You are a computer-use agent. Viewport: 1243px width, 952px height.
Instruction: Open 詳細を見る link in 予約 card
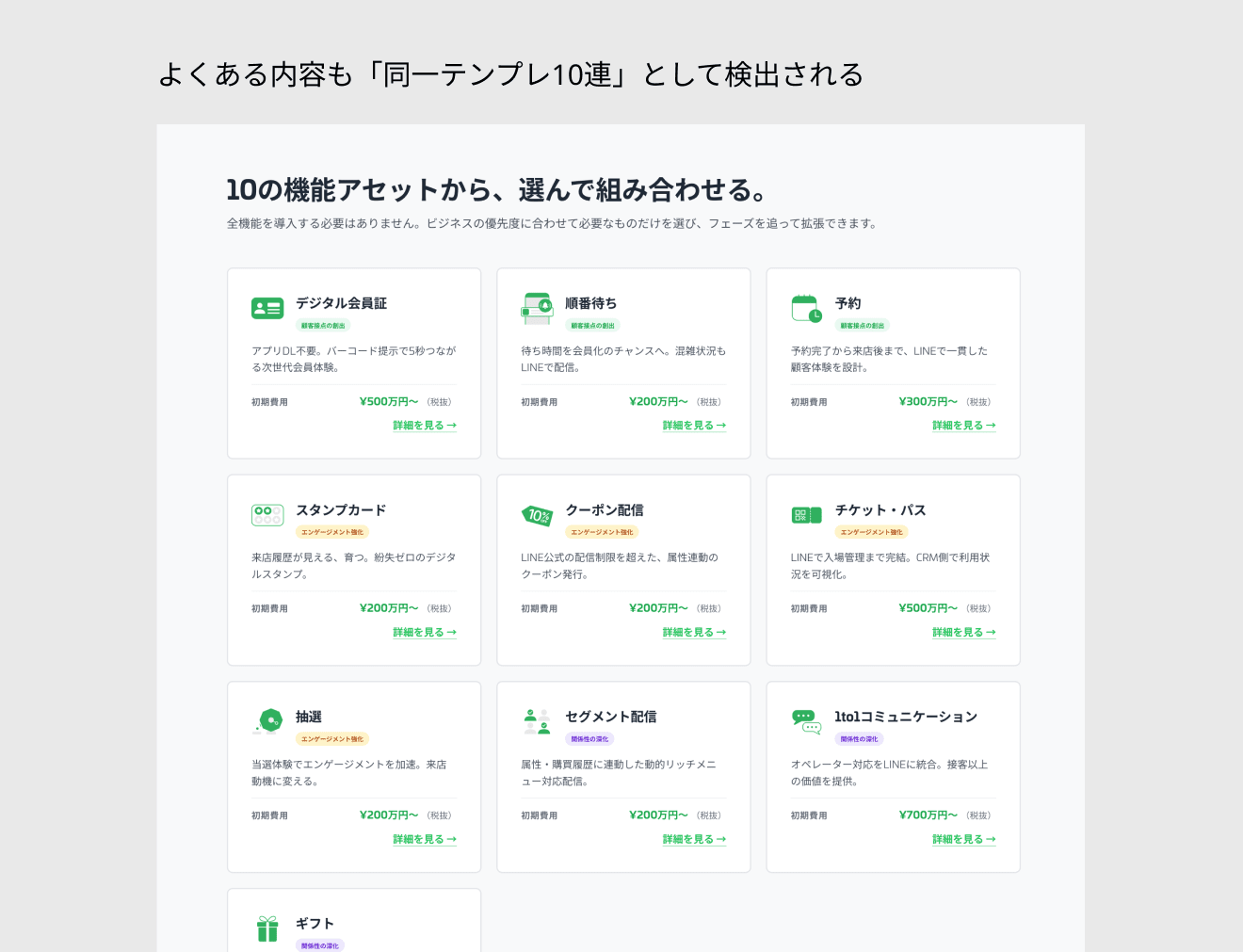click(964, 426)
